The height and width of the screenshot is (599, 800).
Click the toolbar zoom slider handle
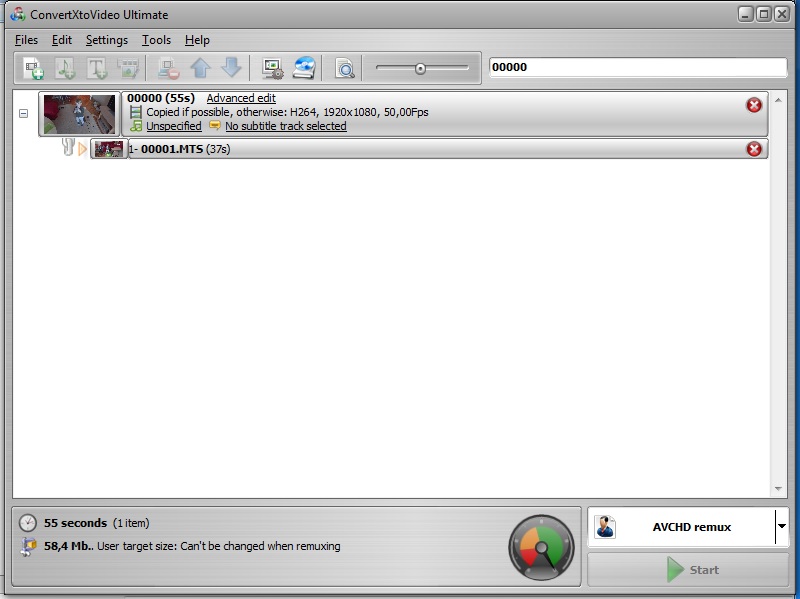[420, 68]
